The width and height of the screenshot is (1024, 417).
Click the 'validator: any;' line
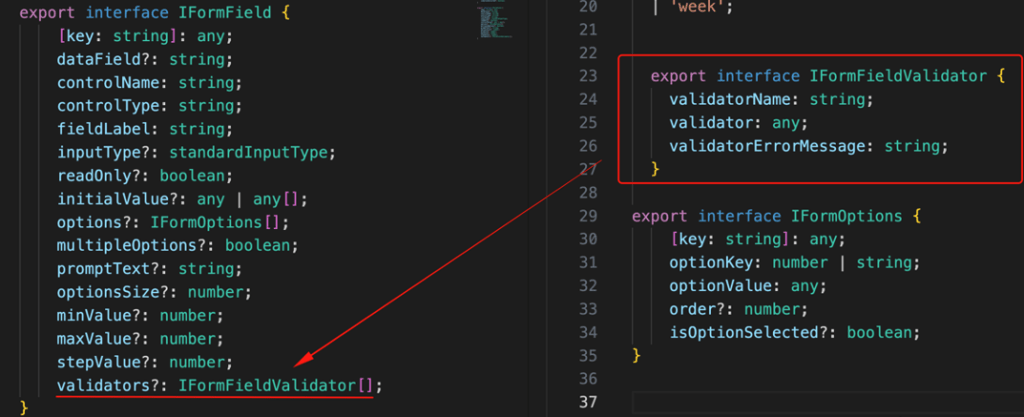[739, 123]
